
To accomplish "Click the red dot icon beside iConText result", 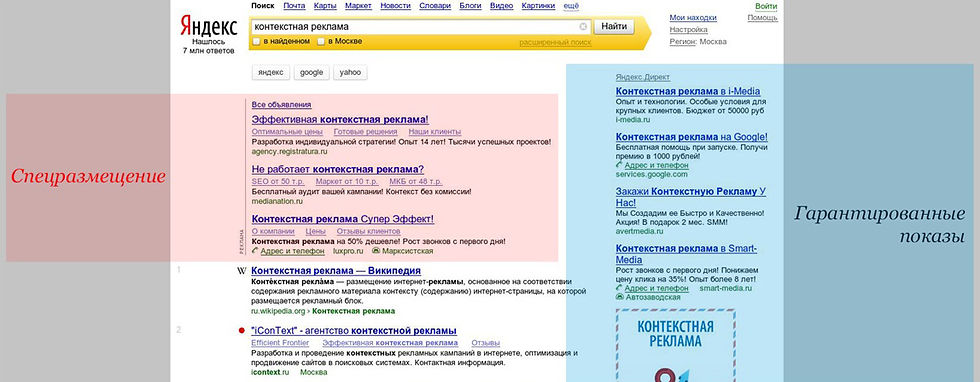I will [x=242, y=331].
